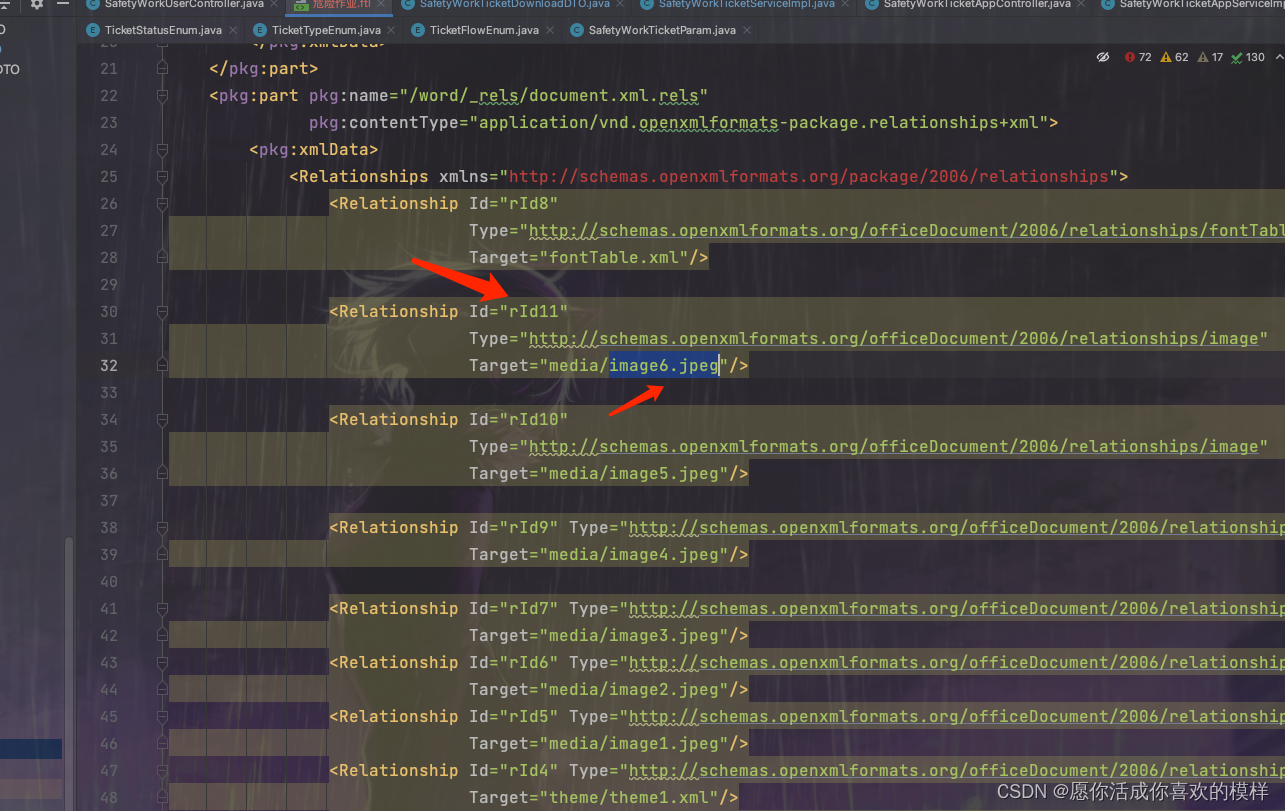
Task: Close the SafetyWorkTicketParam.java tab
Action: tap(747, 31)
